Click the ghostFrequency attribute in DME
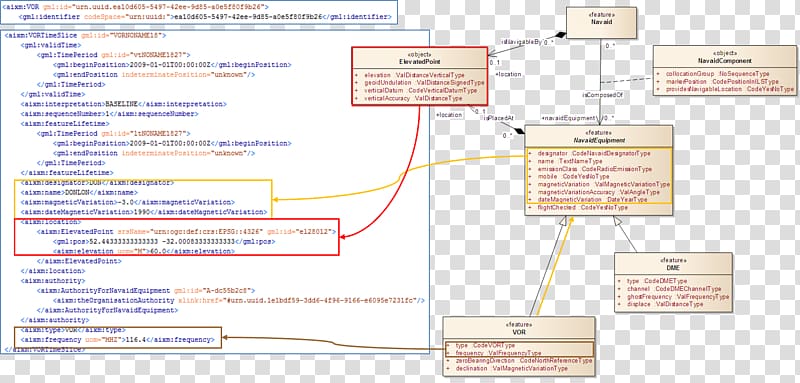800x383 pixels. pyautogui.click(x=673, y=296)
